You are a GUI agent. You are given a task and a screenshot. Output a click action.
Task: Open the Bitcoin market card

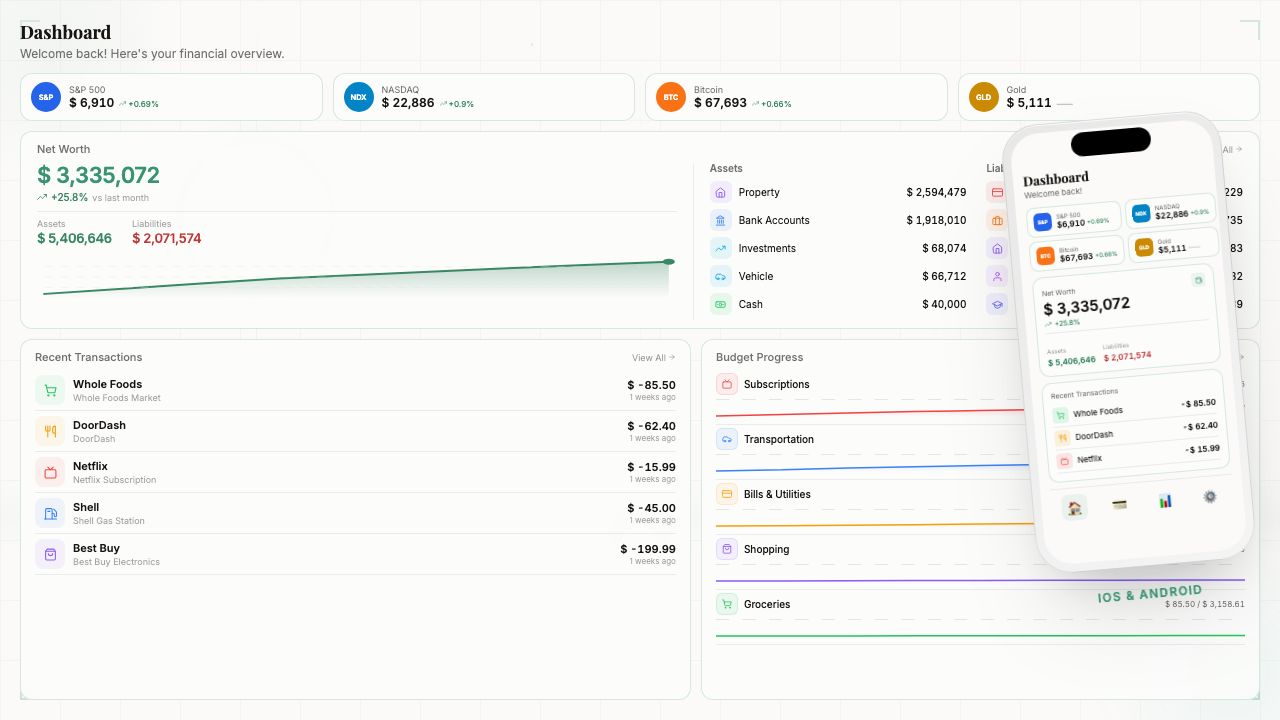pos(796,97)
